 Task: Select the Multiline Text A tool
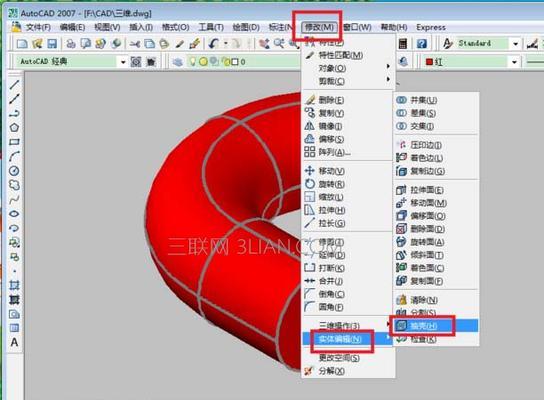14,342
